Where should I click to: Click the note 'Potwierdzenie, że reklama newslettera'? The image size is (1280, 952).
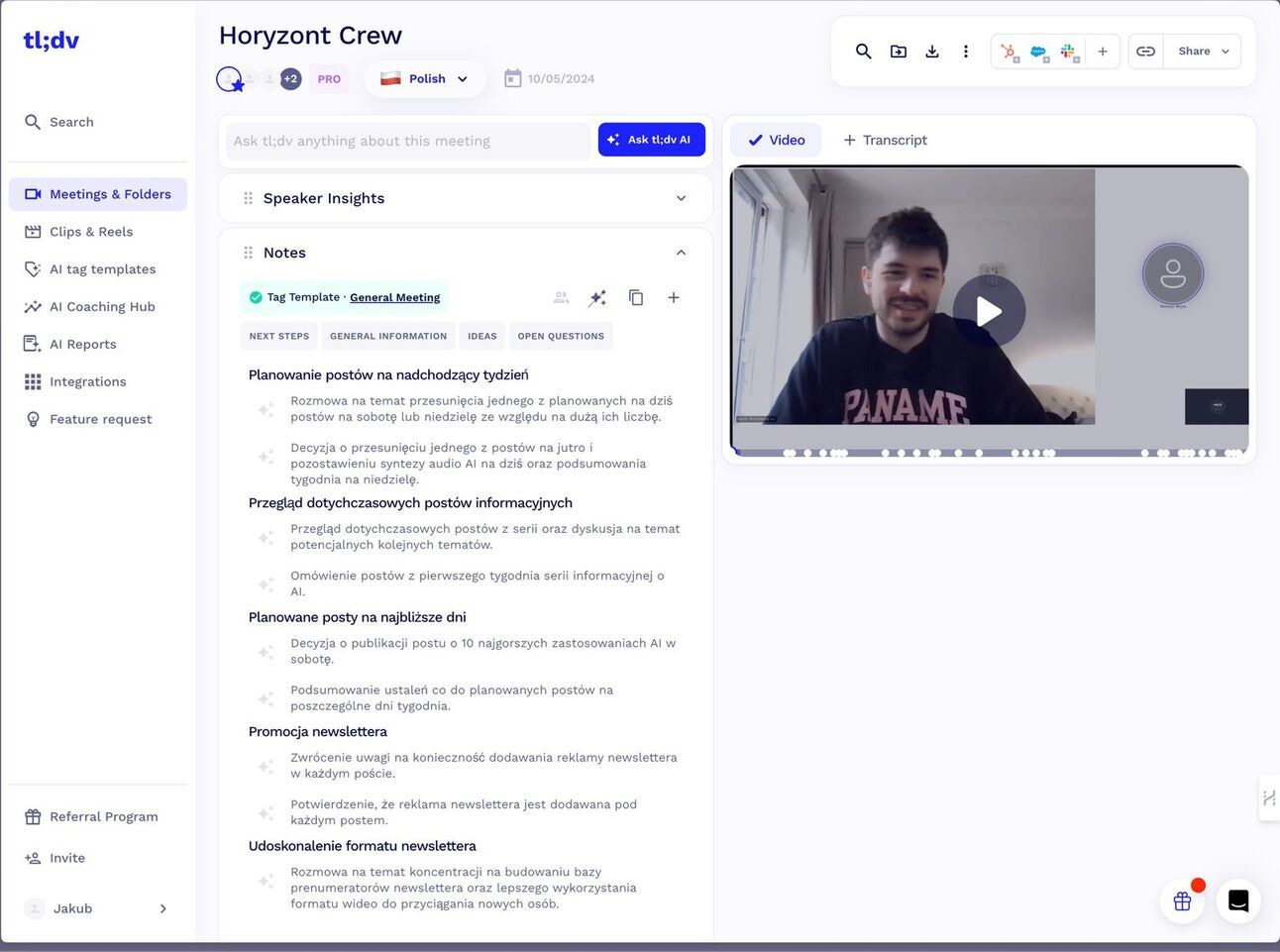(x=464, y=812)
